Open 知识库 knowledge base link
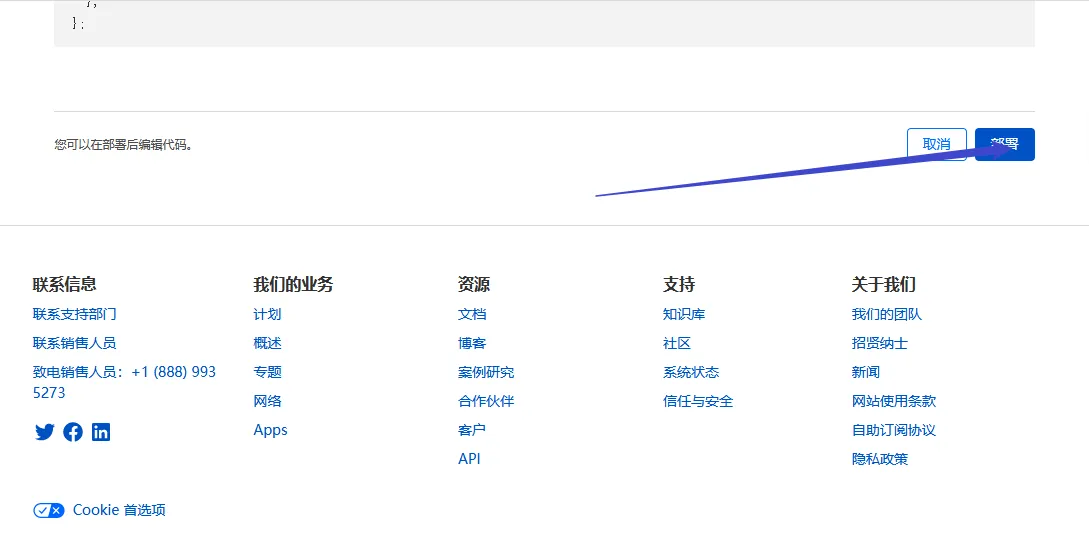The image size is (1089, 553). pos(684,314)
